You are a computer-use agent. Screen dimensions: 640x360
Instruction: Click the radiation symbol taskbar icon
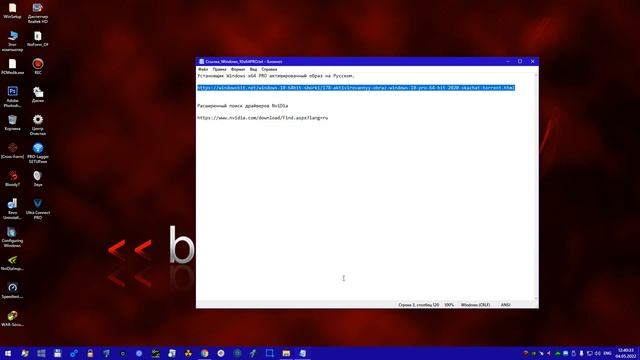point(188,353)
